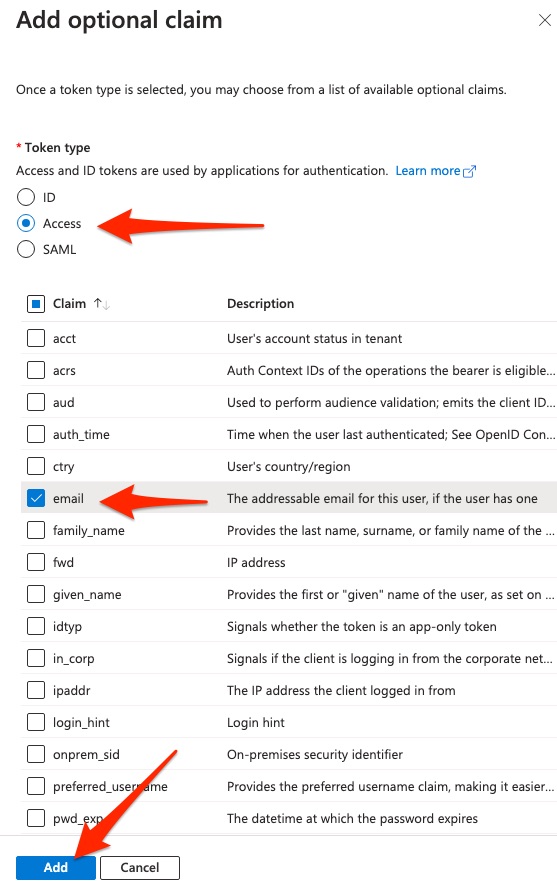The width and height of the screenshot is (557, 894).
Task: Click the Description column header
Action: coord(261,304)
